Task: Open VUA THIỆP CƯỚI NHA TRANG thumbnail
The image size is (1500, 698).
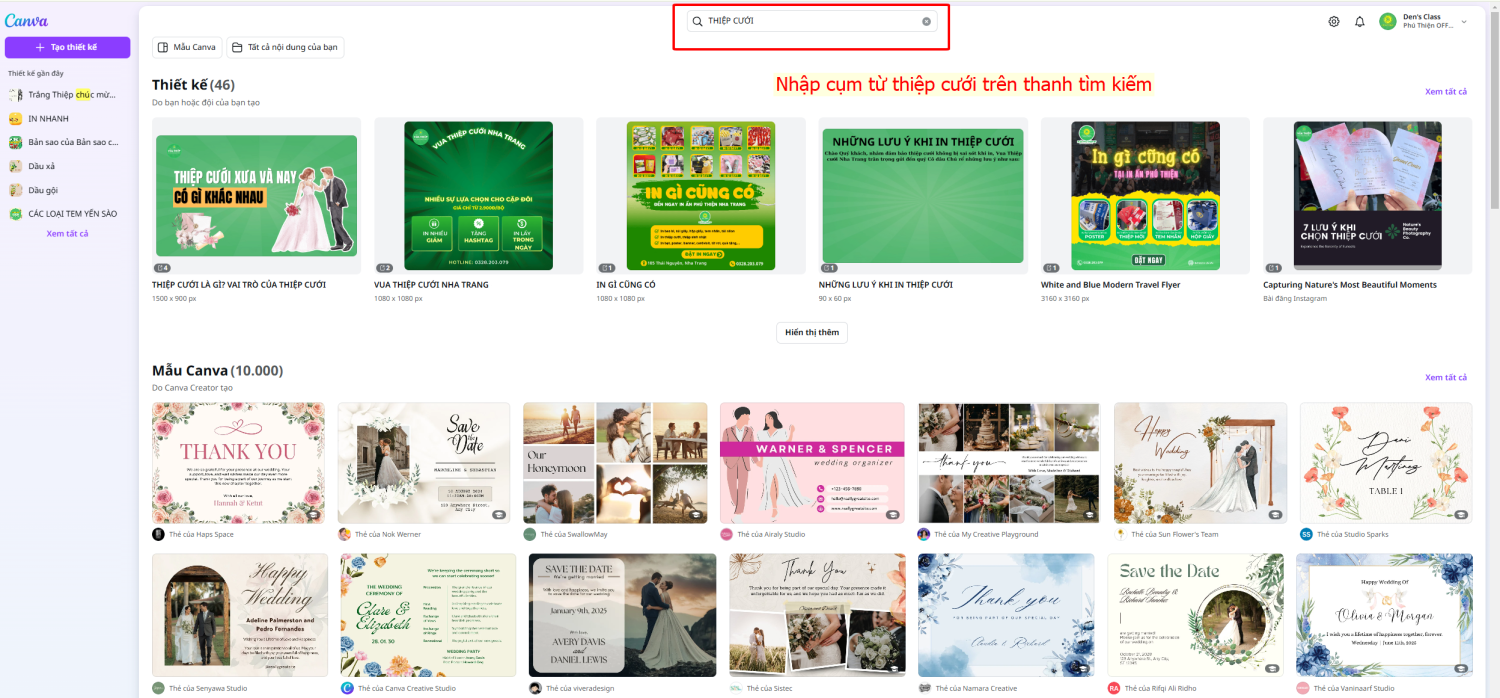Action: [x=478, y=196]
